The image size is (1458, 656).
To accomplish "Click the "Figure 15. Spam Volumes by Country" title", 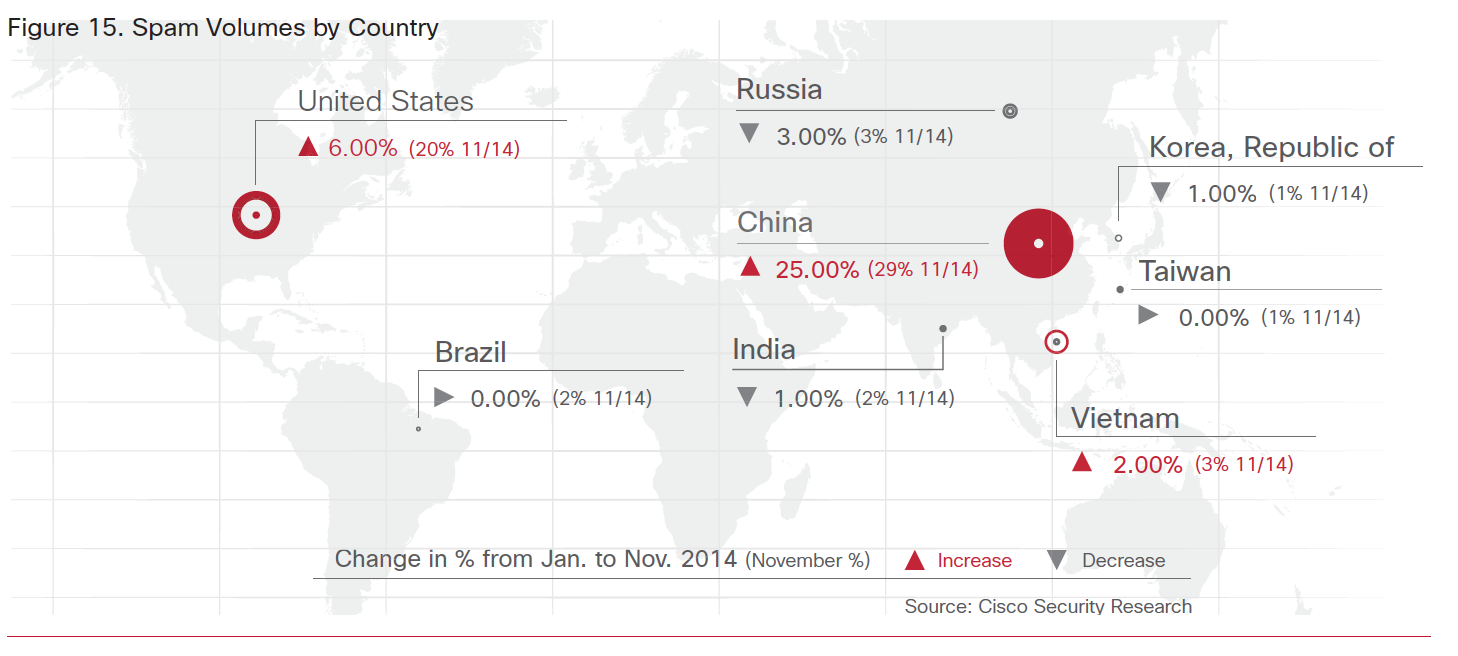I will [x=222, y=27].
